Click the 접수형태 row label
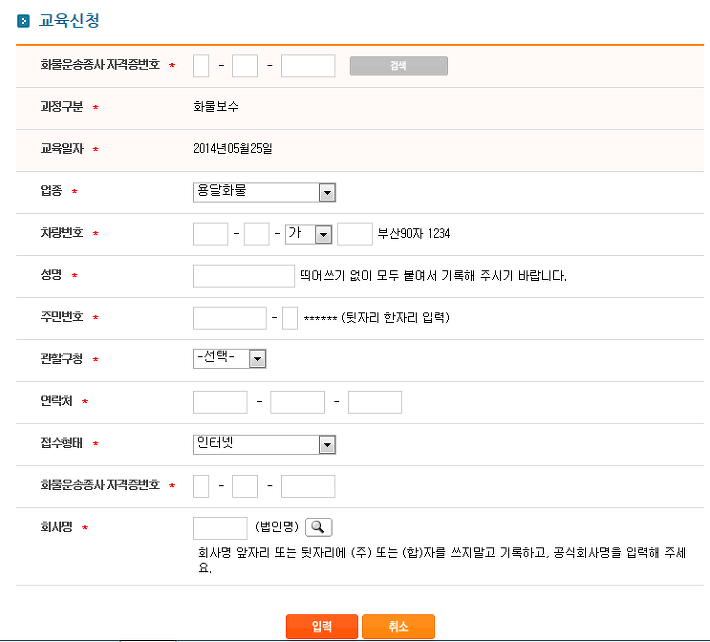The width and height of the screenshot is (710, 642). tap(62, 443)
